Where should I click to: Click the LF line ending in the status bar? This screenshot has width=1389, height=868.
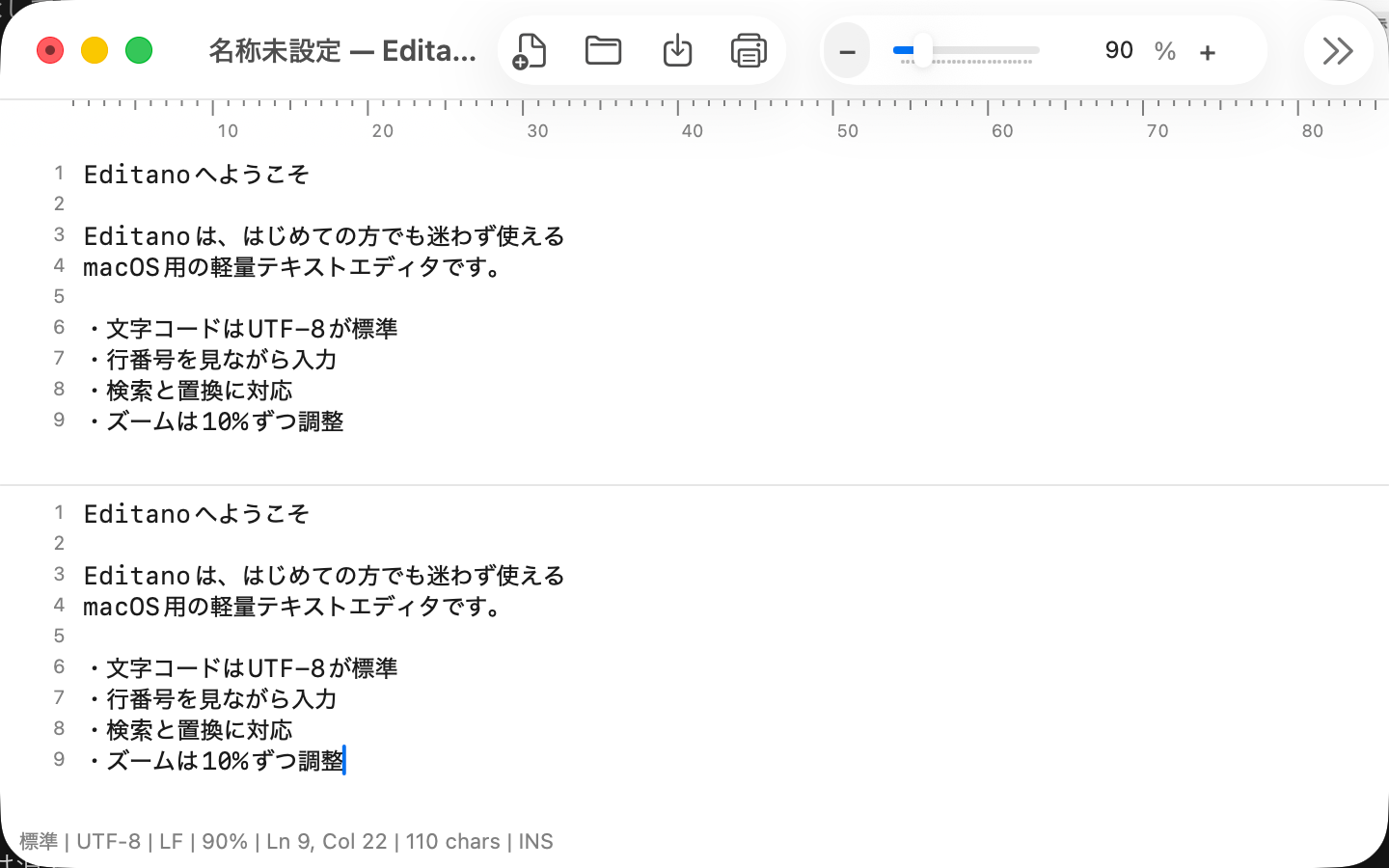tap(171, 841)
